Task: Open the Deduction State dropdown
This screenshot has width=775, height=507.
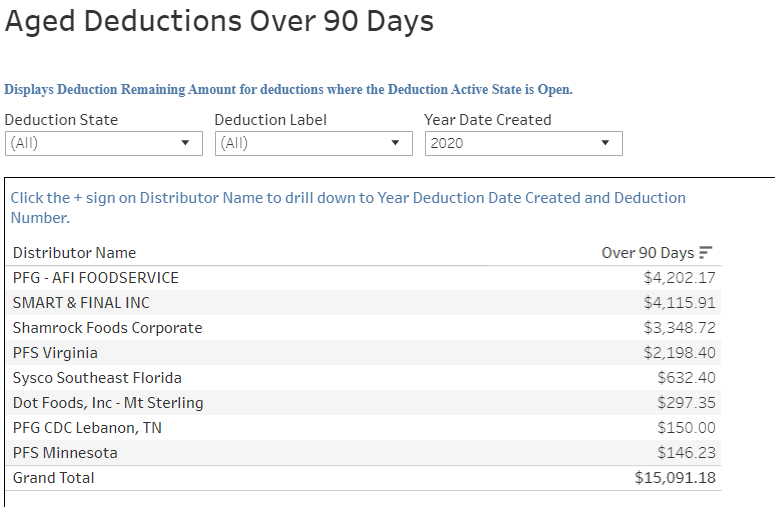Action: 104,143
